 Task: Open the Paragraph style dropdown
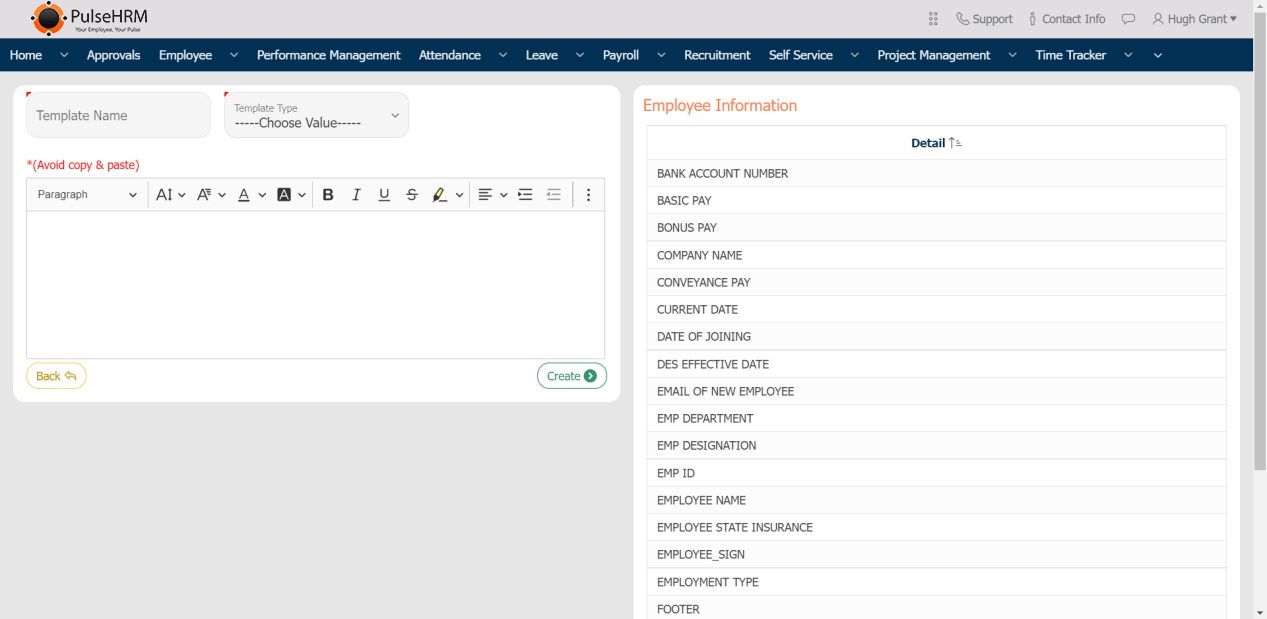86,194
